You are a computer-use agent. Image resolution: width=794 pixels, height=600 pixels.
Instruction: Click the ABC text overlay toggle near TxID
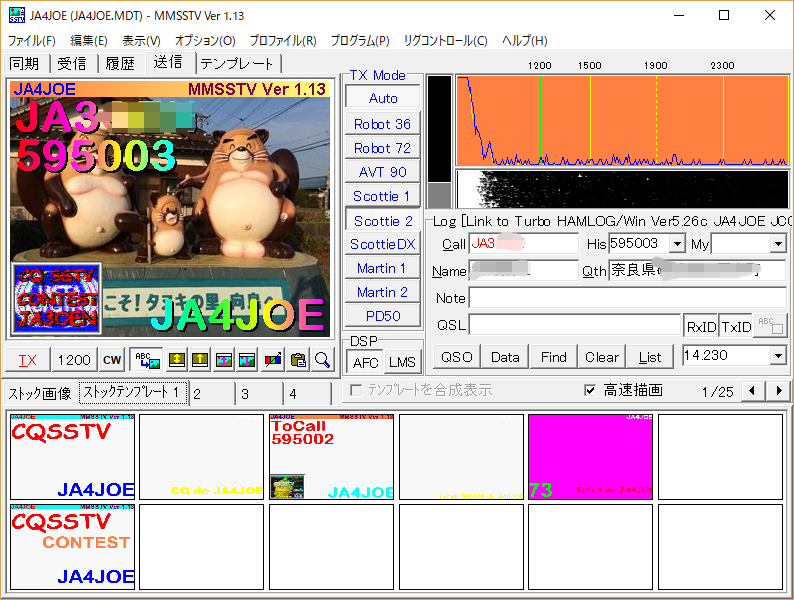click(x=770, y=325)
